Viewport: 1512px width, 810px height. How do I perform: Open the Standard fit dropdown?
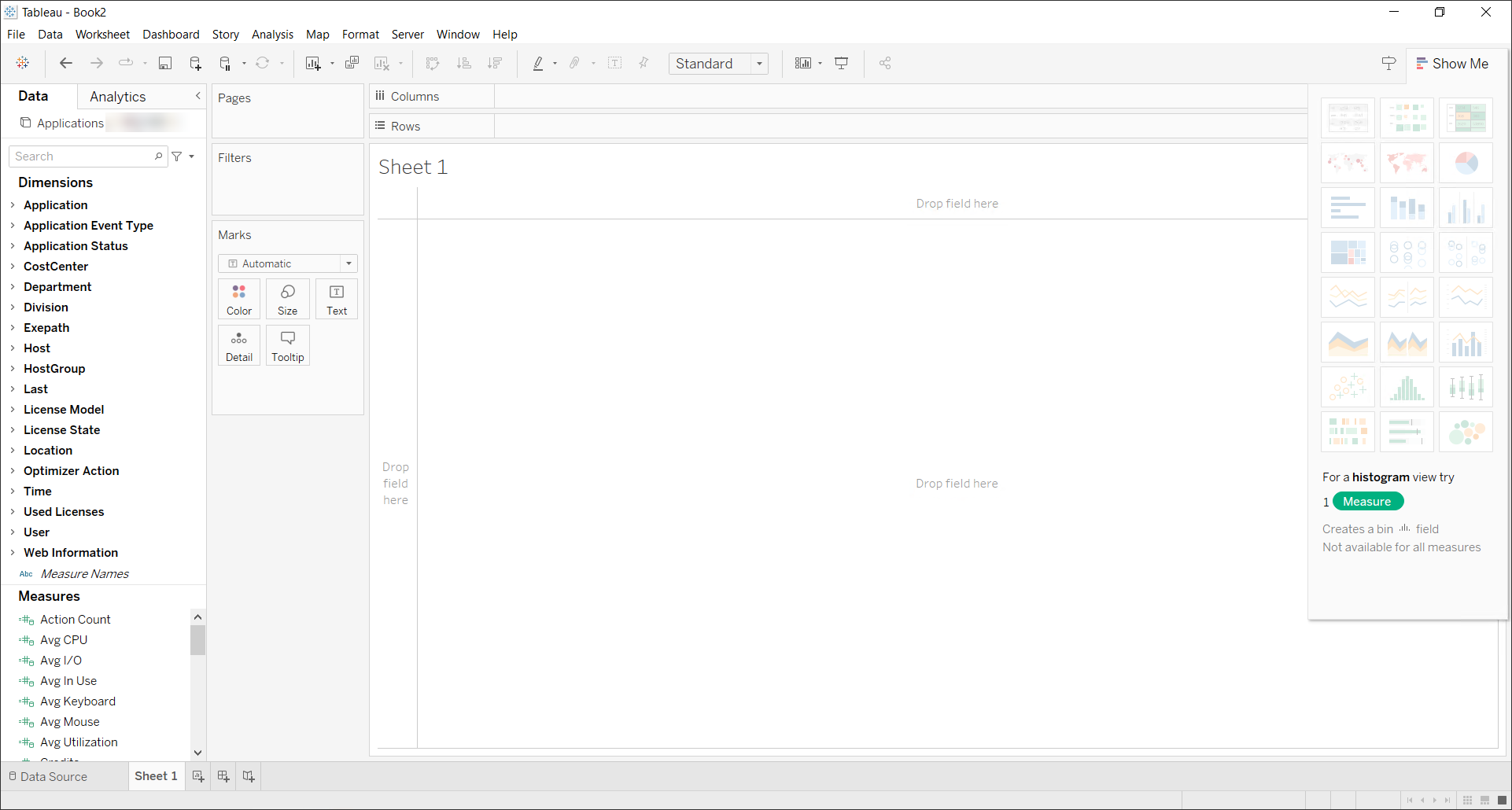pos(758,63)
